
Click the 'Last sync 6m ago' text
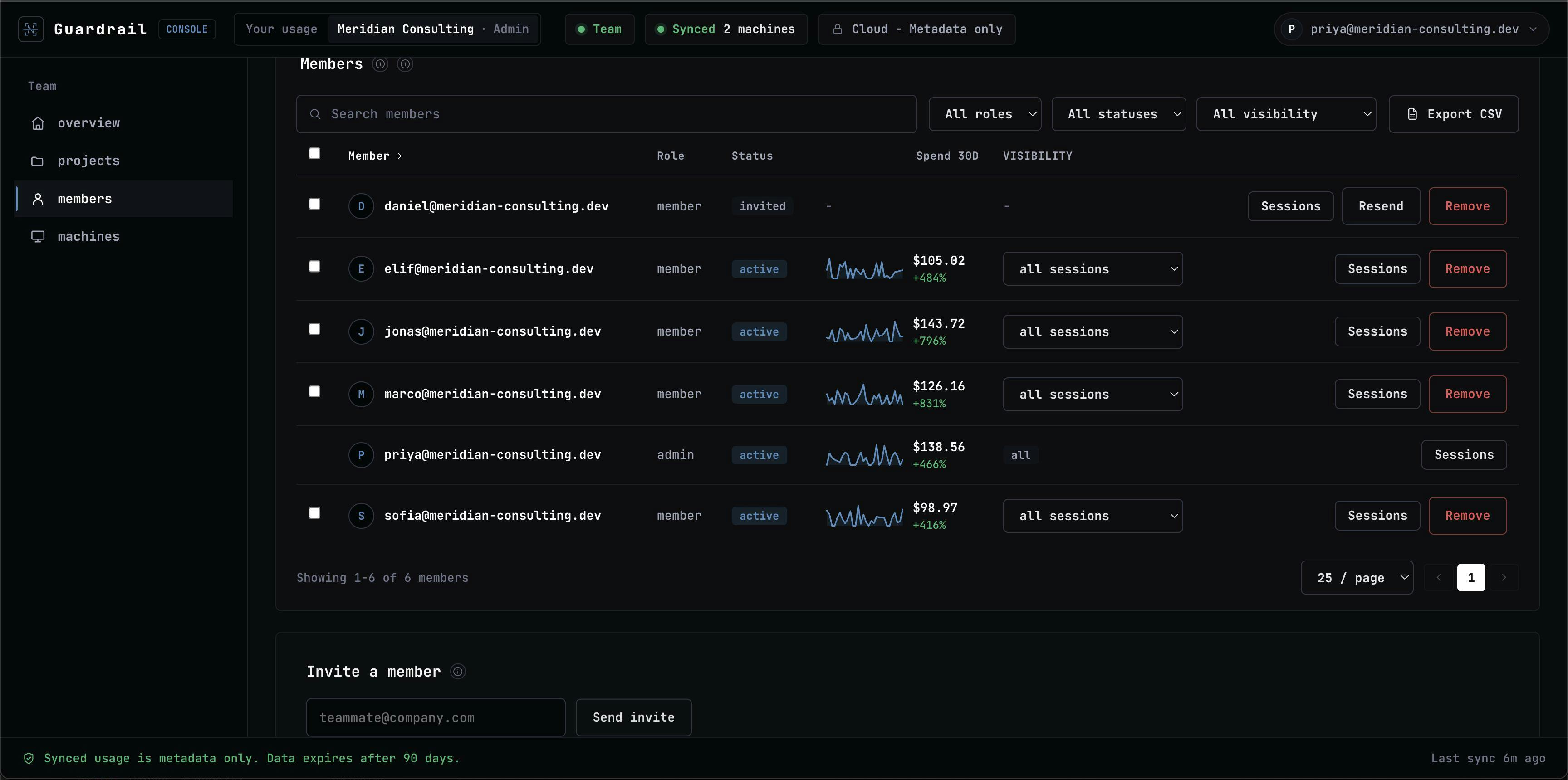(1488, 758)
